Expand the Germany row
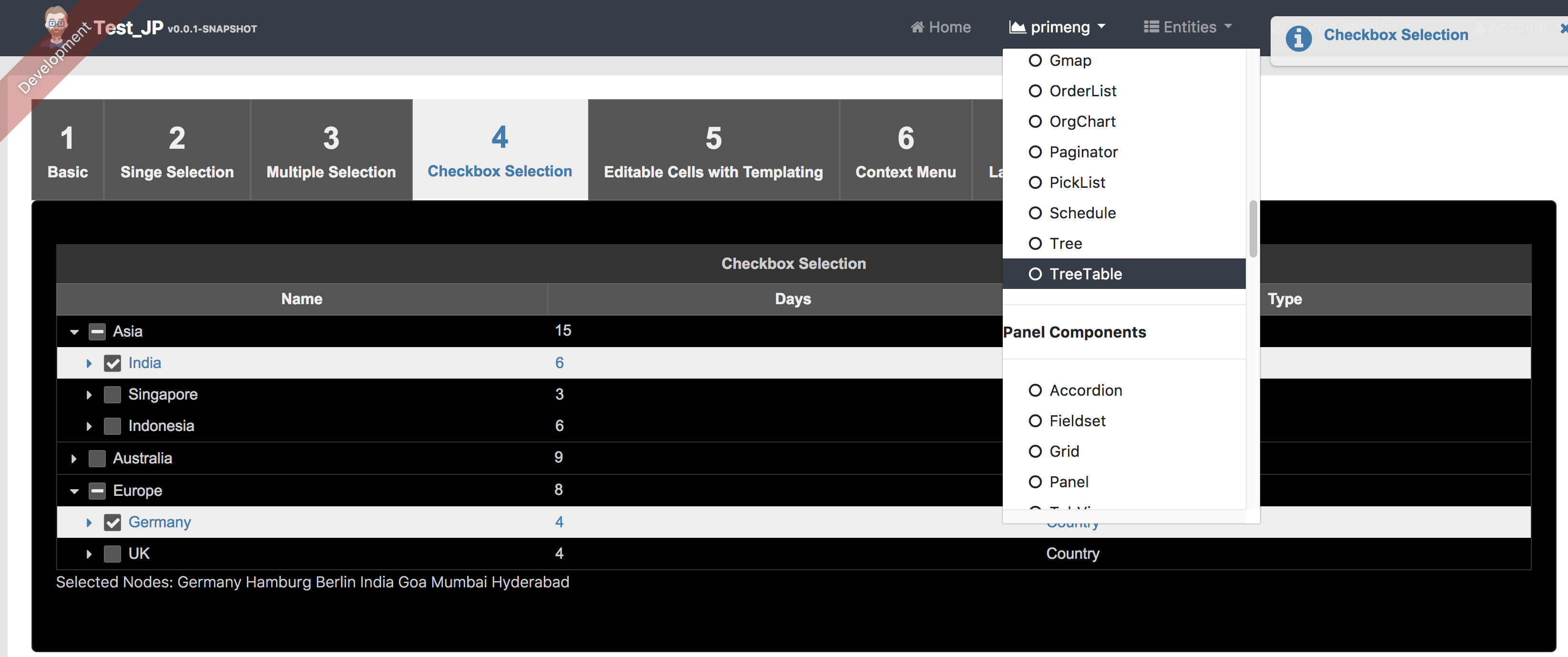The image size is (1568, 657). (x=89, y=523)
